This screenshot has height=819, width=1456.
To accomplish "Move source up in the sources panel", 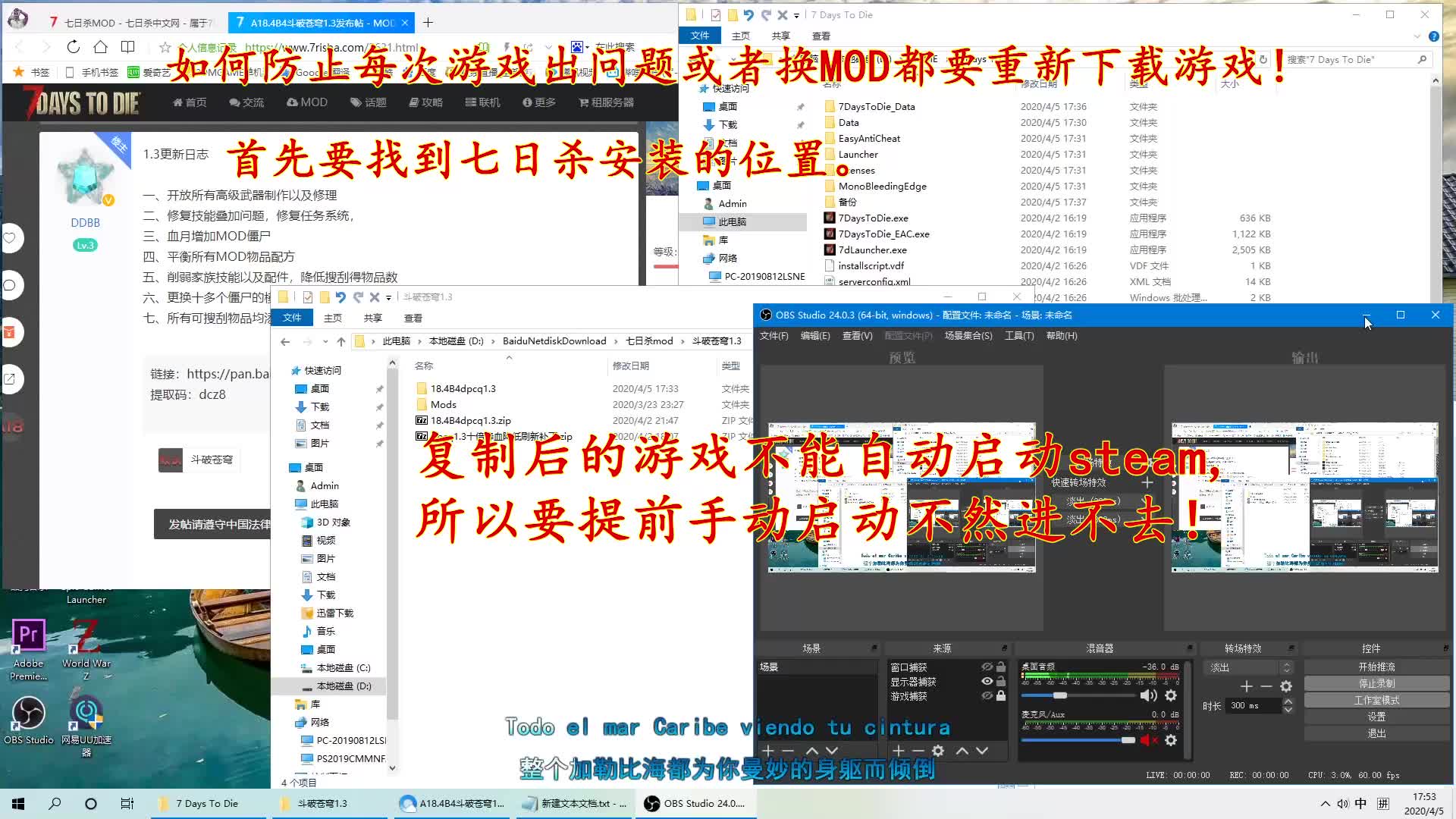I will click(962, 751).
